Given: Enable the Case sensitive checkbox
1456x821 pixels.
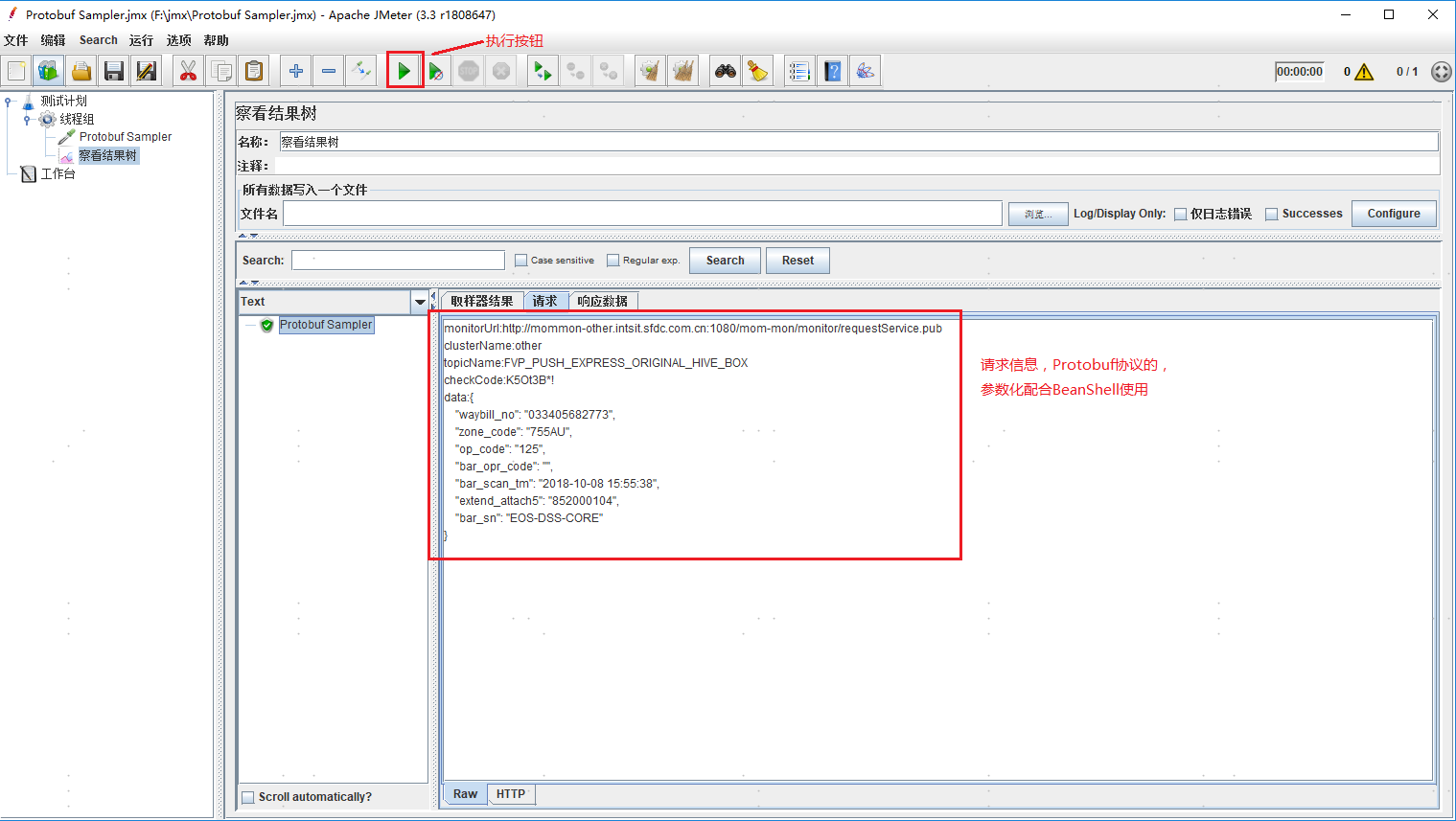Looking at the screenshot, I should click(x=521, y=260).
